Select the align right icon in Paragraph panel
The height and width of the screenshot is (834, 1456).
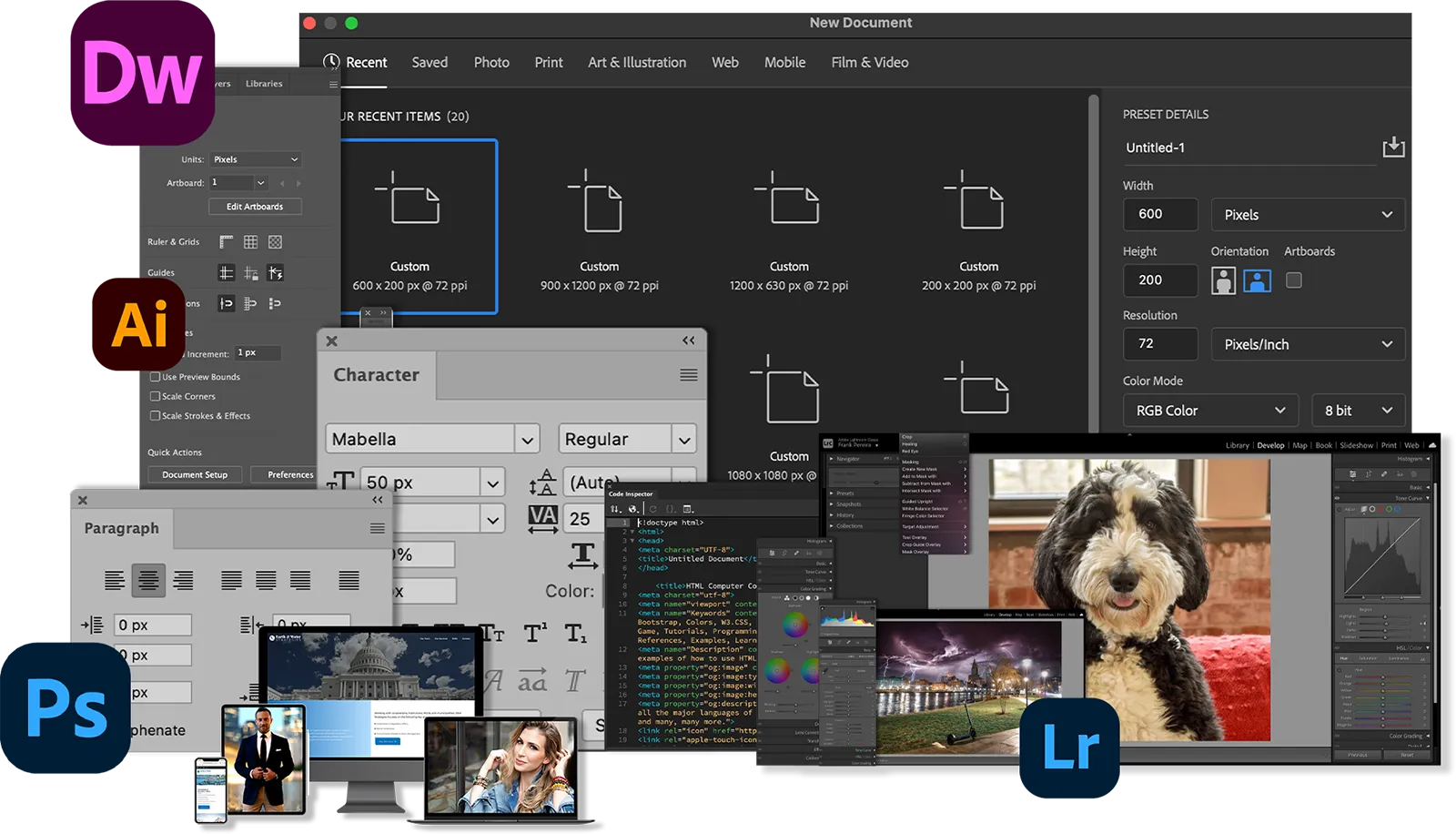[x=183, y=580]
